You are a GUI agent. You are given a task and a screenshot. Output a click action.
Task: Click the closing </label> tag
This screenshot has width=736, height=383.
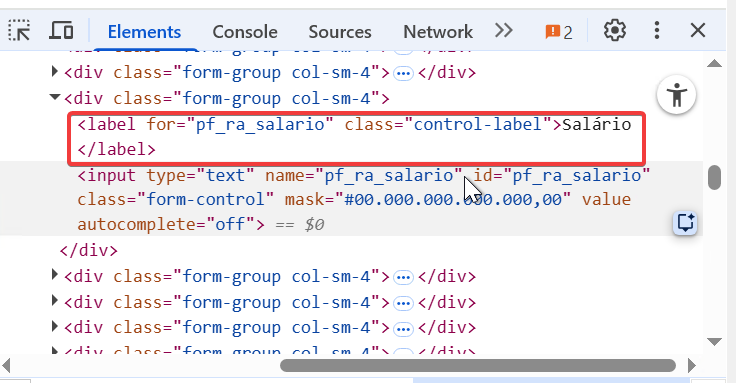[116, 149]
